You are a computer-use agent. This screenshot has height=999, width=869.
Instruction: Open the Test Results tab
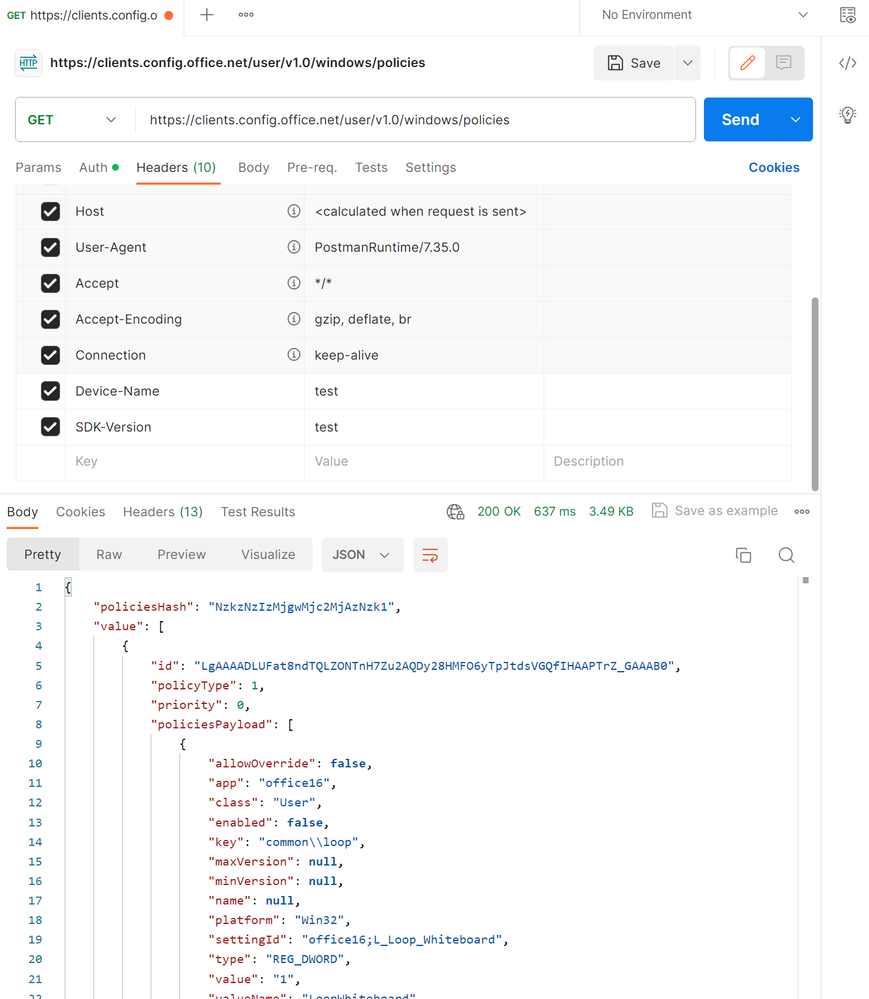tap(258, 512)
